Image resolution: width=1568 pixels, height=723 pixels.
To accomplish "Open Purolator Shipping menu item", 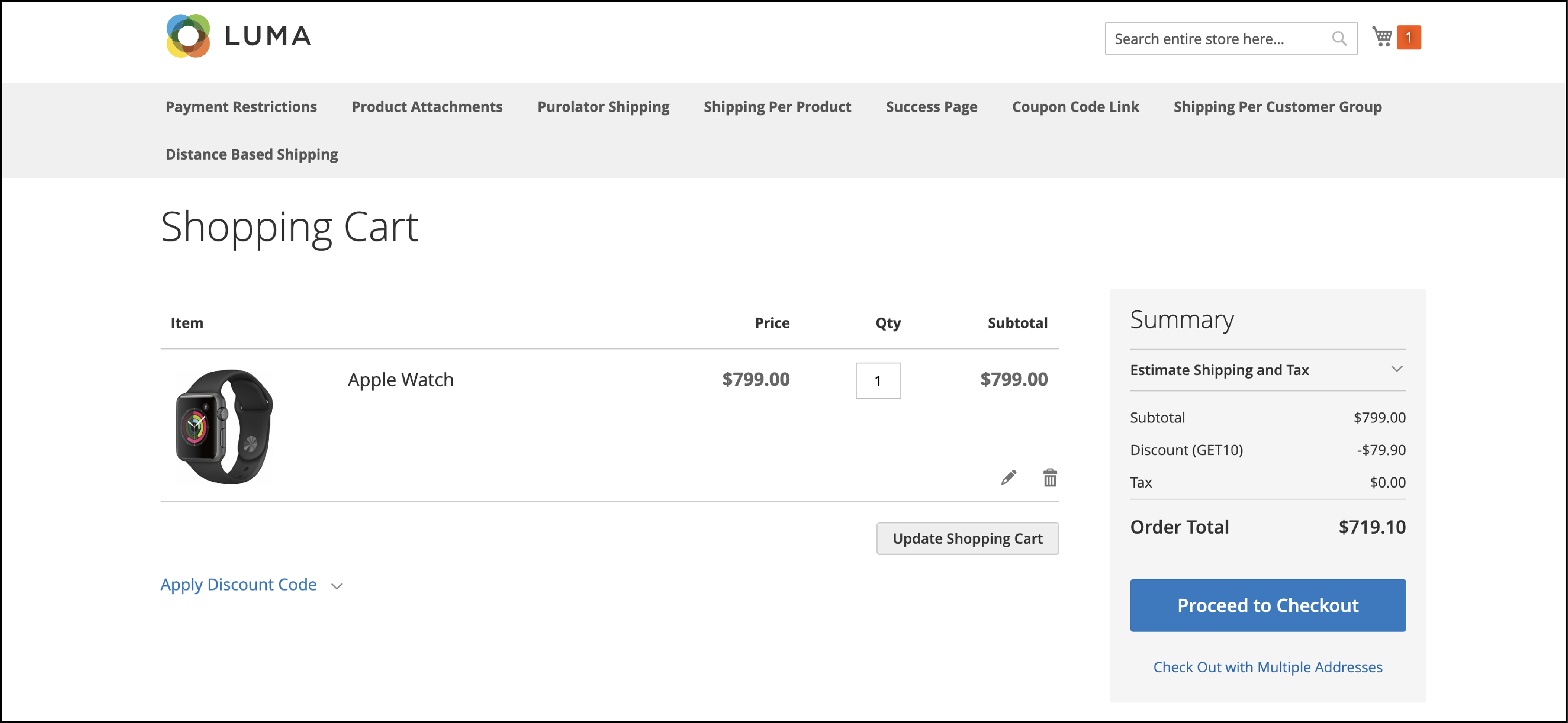I will point(603,107).
